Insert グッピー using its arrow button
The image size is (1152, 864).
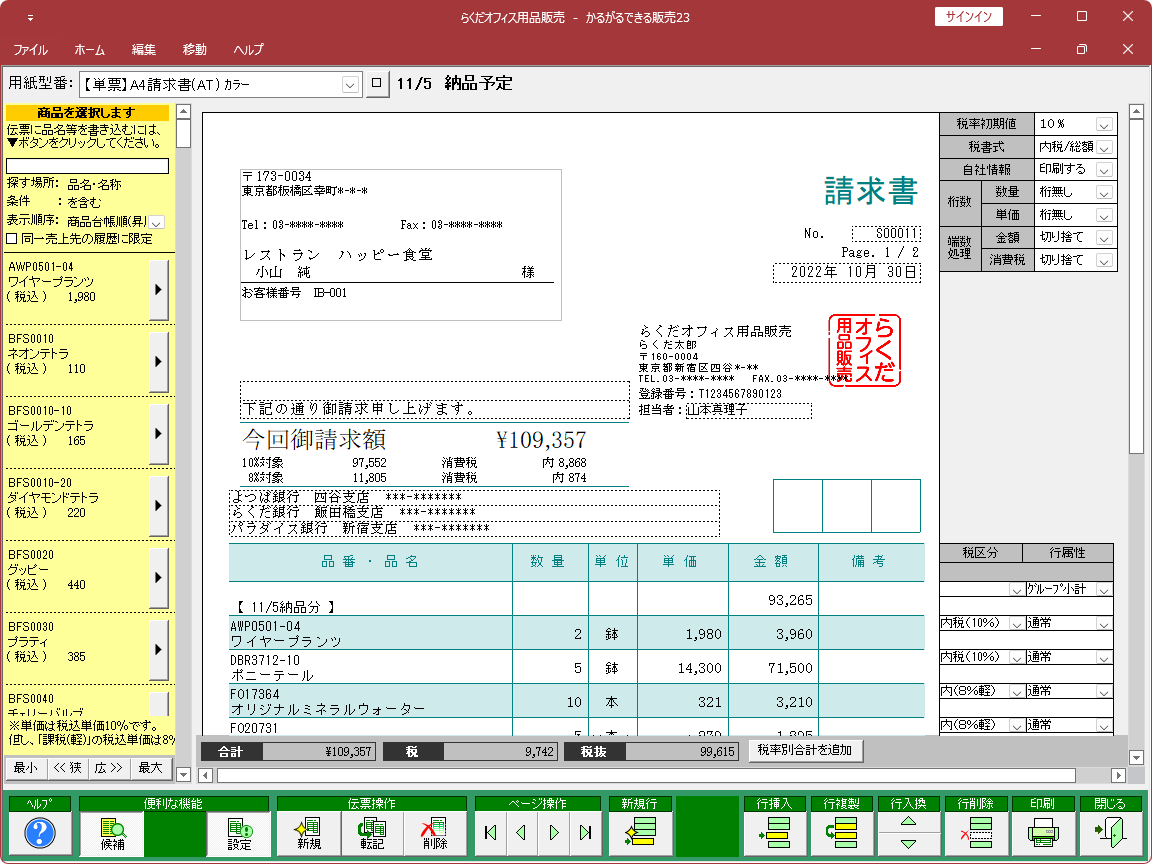click(158, 577)
